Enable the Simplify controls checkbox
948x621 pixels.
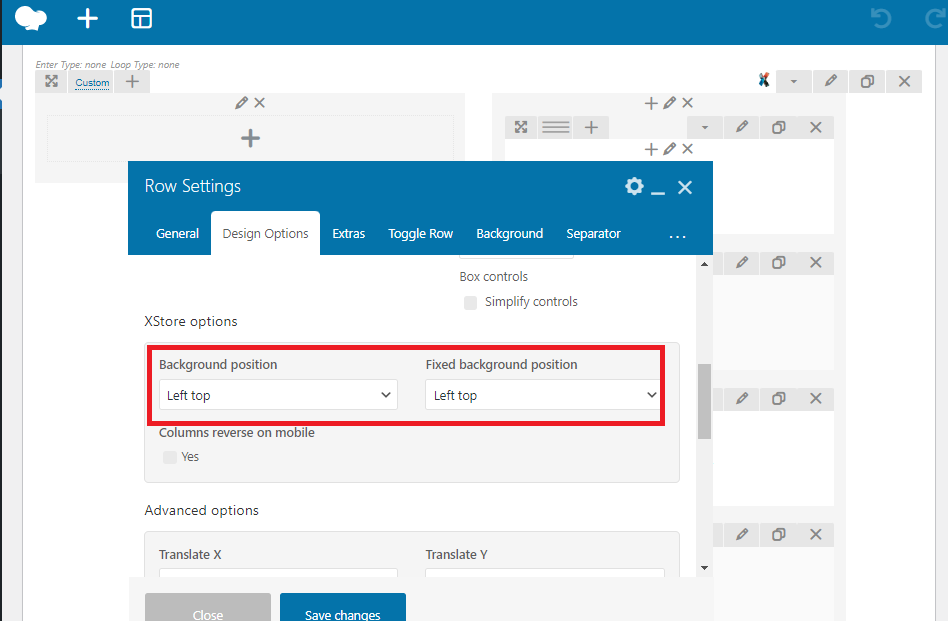point(470,302)
